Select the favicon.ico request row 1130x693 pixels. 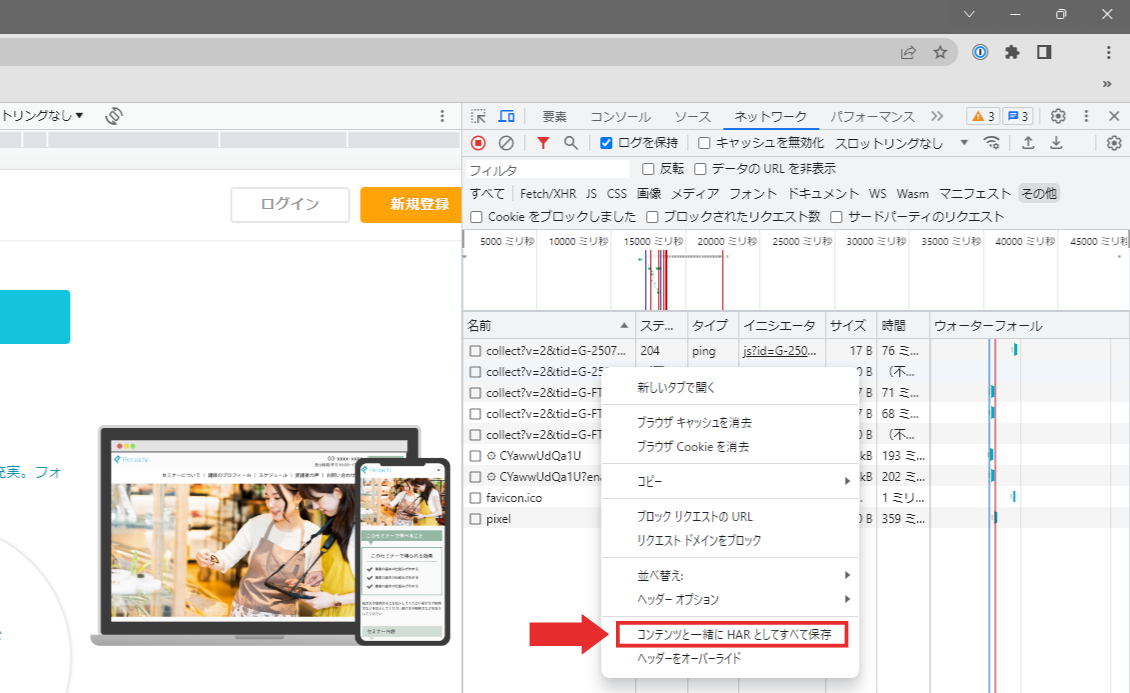click(695, 498)
